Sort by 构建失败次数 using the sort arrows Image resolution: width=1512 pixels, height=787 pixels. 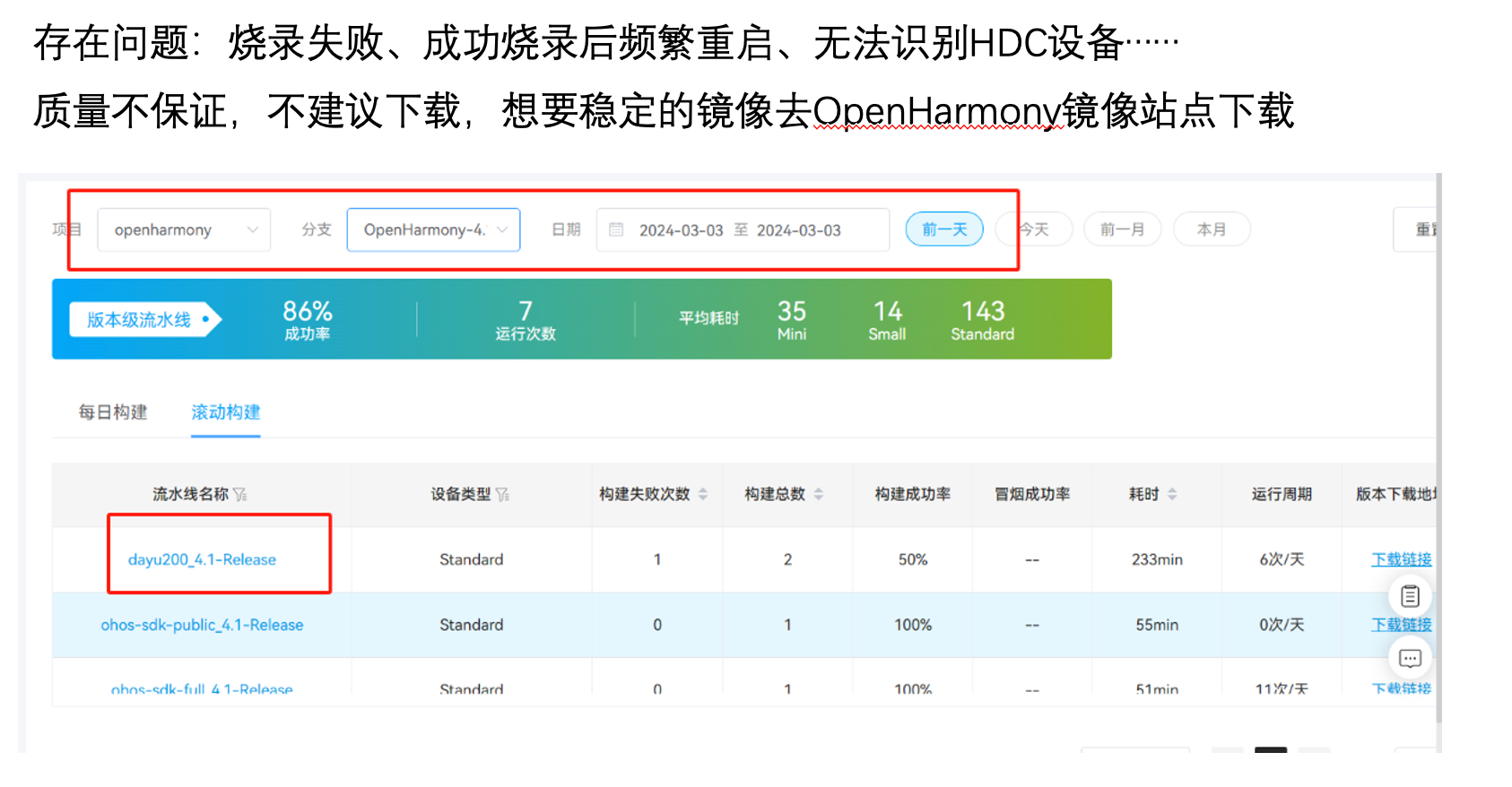[703, 495]
